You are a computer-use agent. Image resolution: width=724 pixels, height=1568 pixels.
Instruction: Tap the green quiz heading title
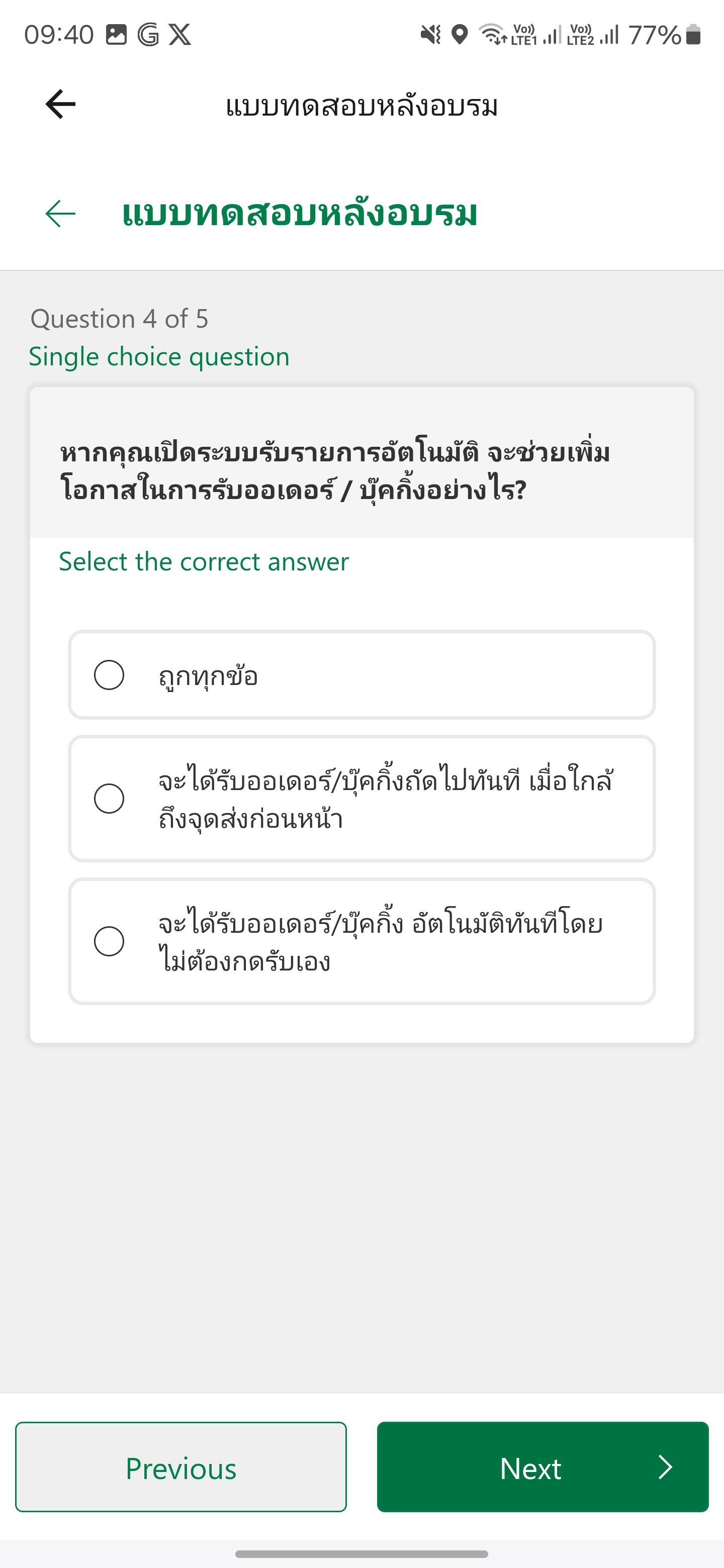point(300,214)
